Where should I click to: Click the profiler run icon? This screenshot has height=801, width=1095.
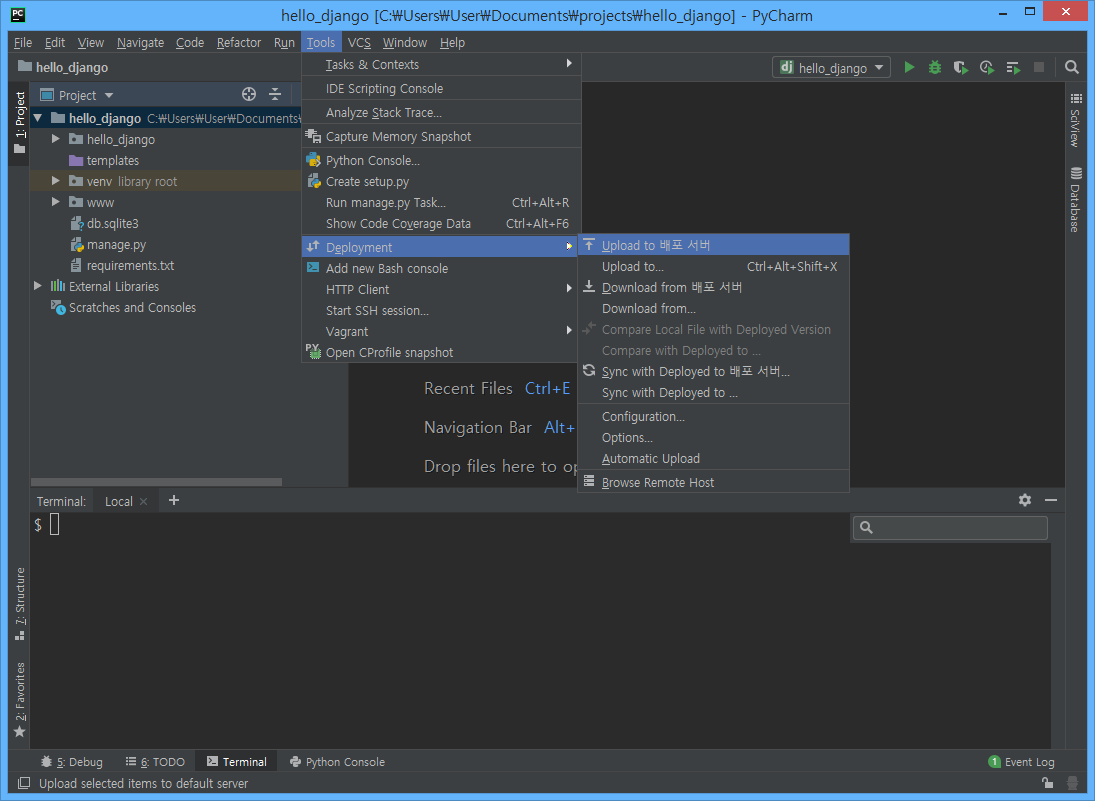tap(987, 67)
